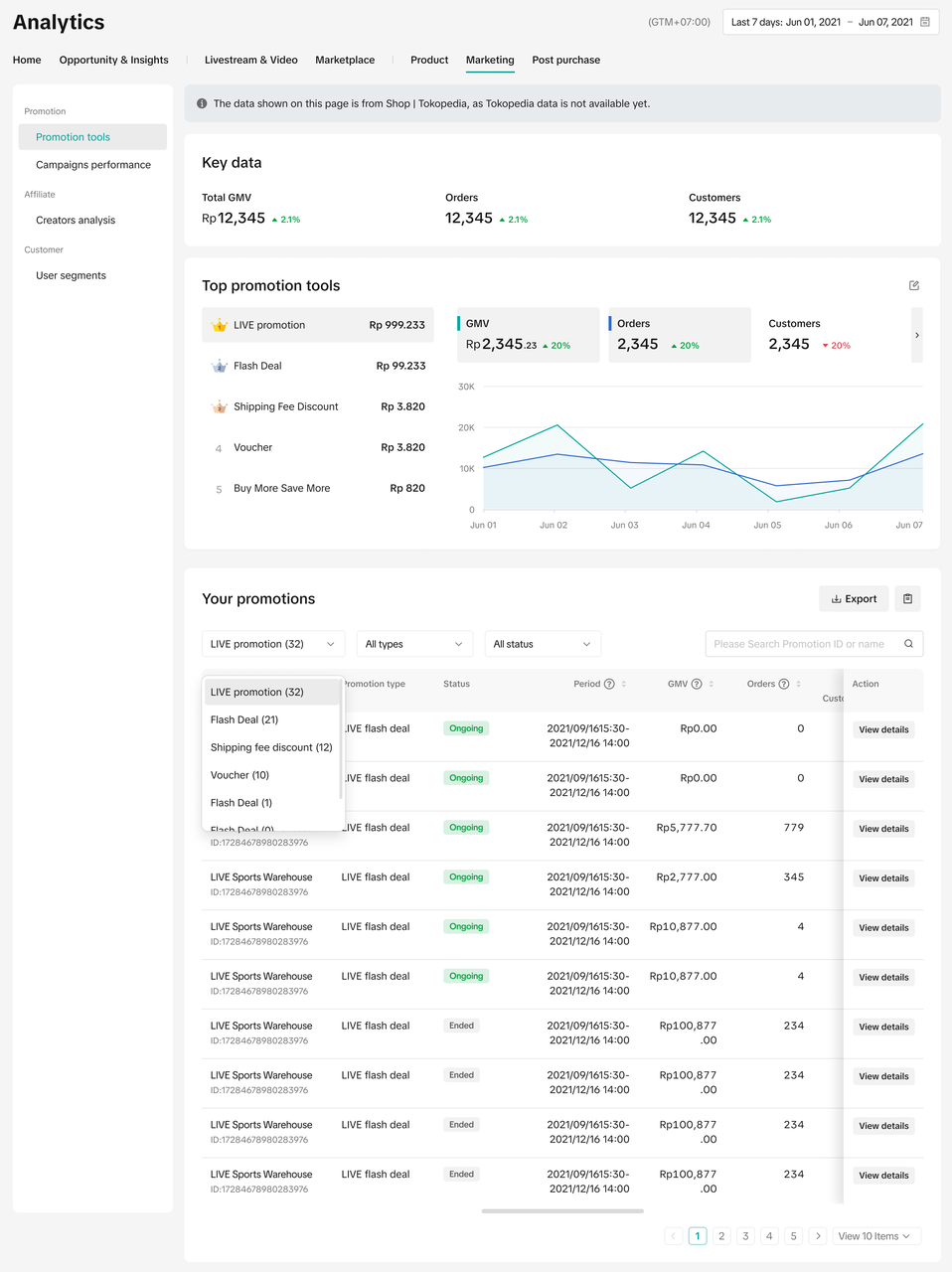Click next arrow on metrics cards carousel
The image size is (952, 1272).
point(916,335)
